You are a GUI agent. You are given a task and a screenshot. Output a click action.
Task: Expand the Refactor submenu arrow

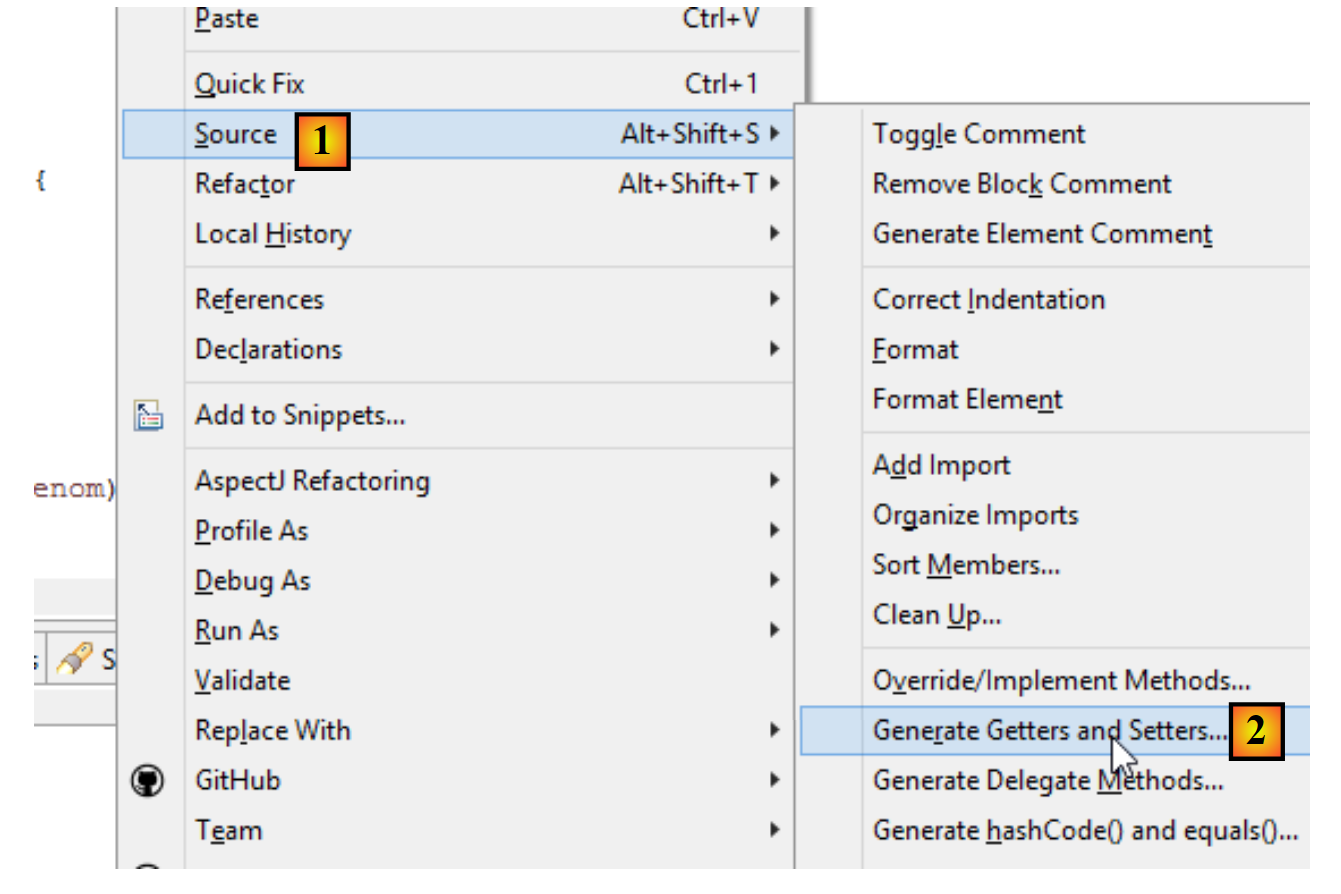(x=775, y=184)
